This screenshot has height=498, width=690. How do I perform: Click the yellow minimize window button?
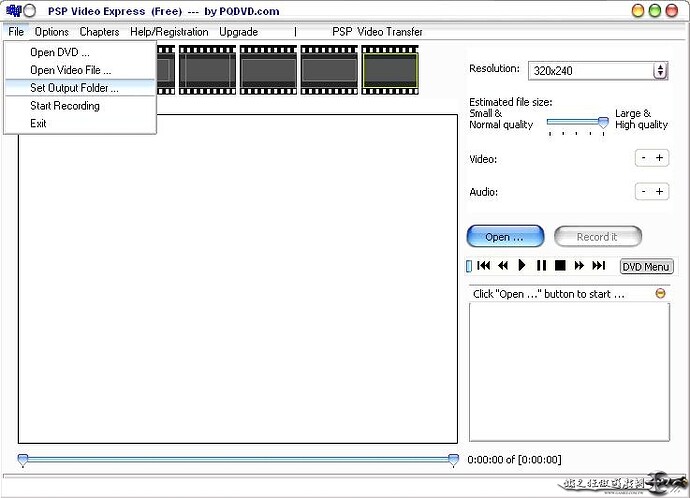coord(638,11)
